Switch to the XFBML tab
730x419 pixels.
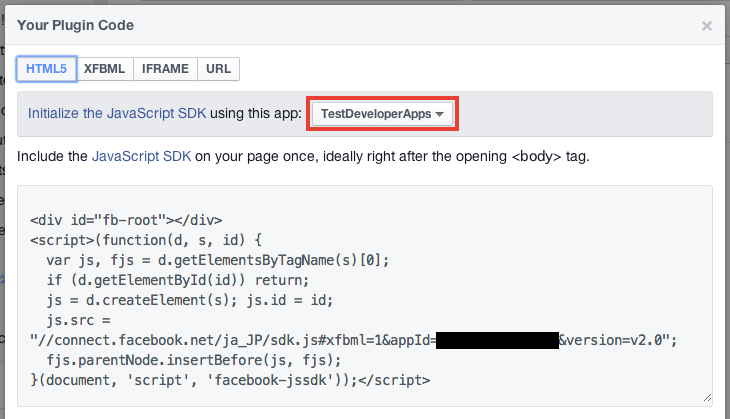coord(105,69)
